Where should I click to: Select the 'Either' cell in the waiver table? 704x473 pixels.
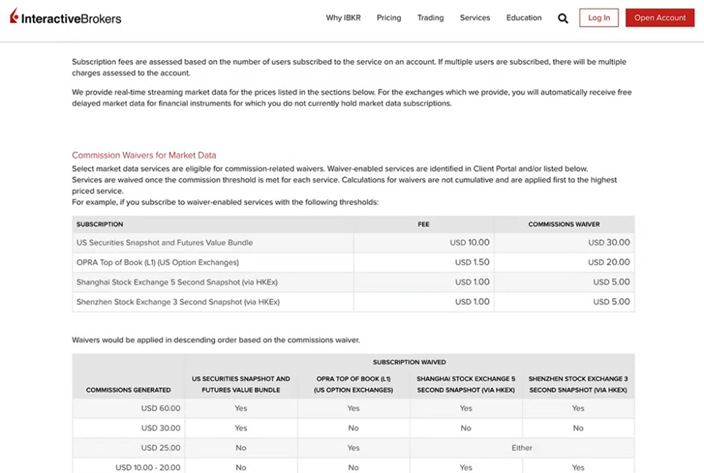click(x=522, y=447)
